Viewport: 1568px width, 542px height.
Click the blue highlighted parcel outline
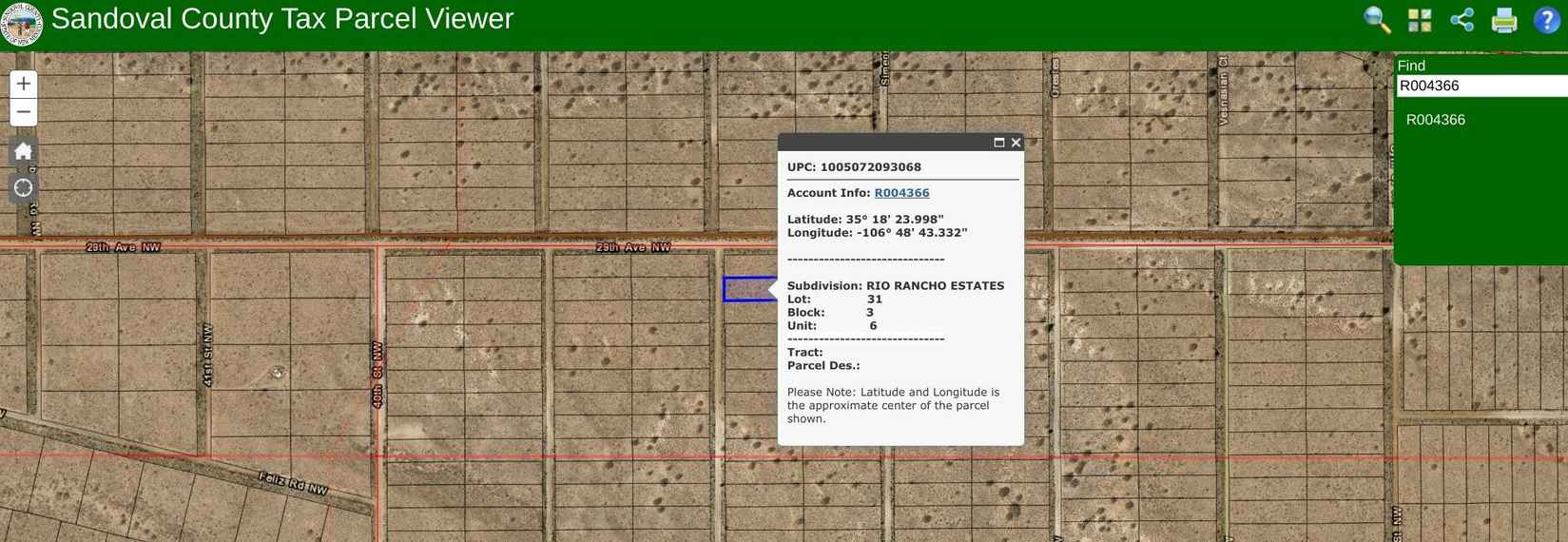point(748,289)
